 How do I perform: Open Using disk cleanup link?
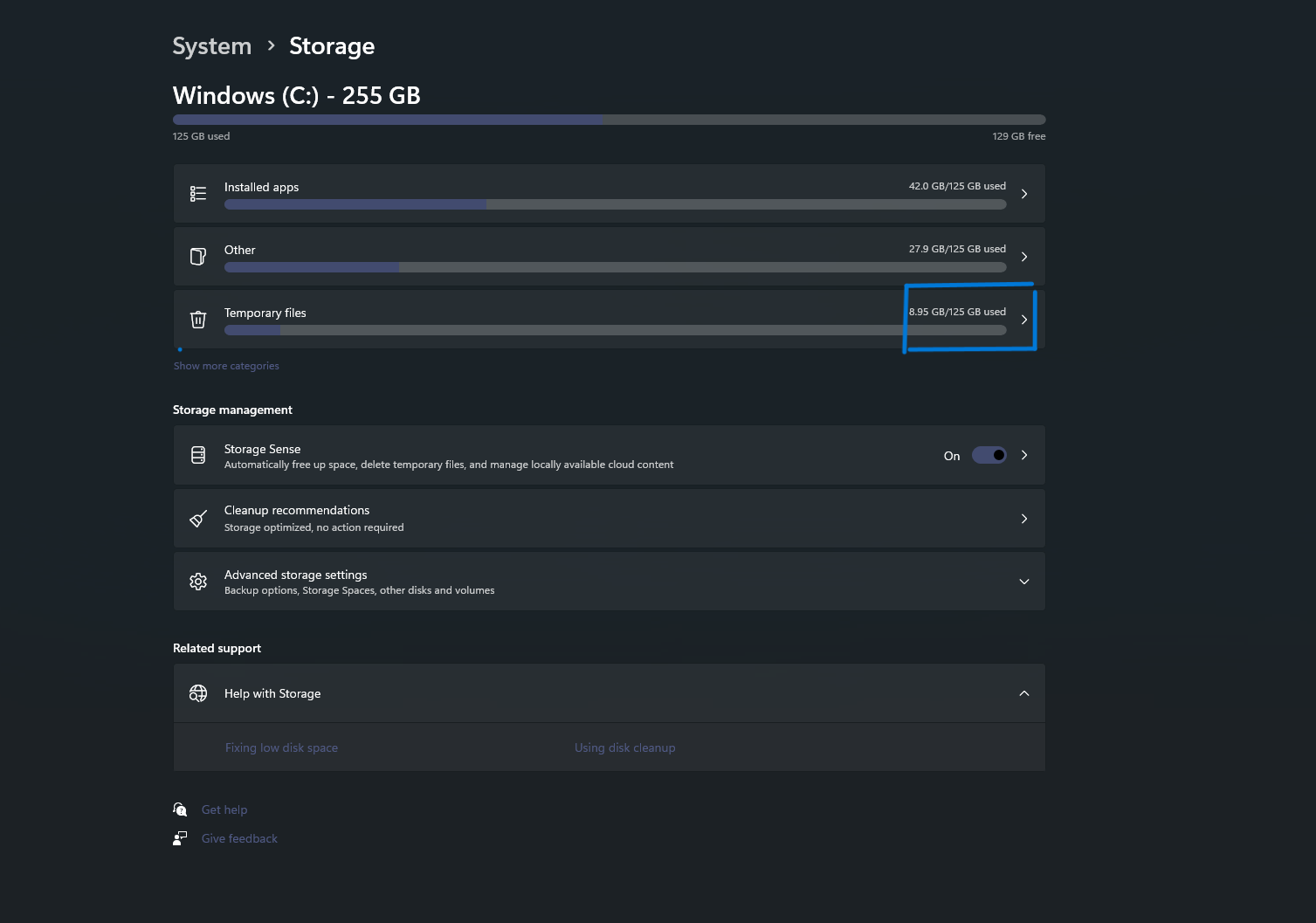625,747
